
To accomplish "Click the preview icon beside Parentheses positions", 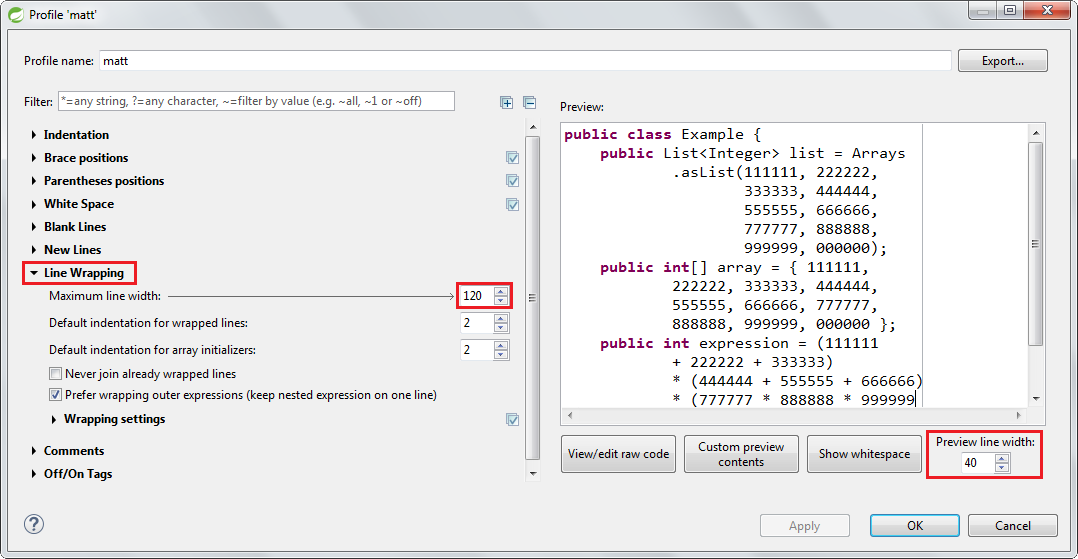I will pyautogui.click(x=512, y=181).
